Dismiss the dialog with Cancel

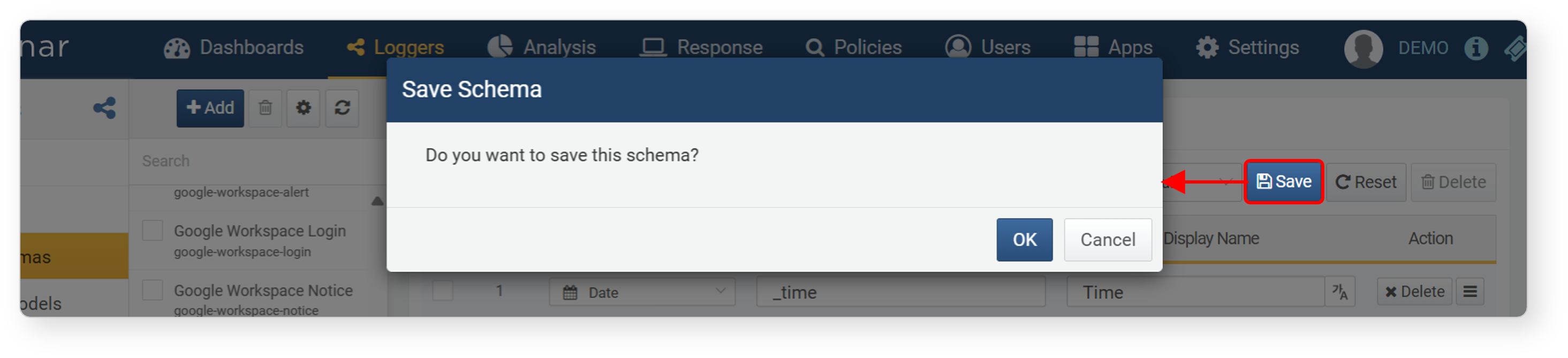coord(1107,240)
